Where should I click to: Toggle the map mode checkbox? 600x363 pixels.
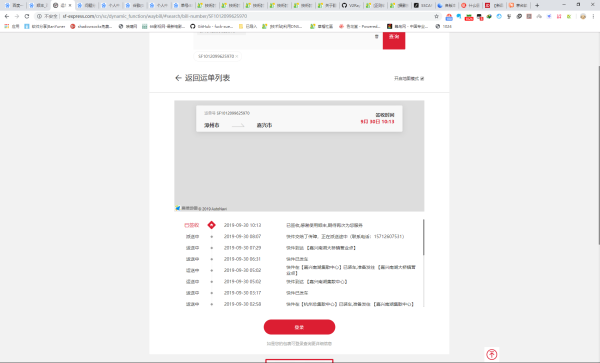coord(422,78)
